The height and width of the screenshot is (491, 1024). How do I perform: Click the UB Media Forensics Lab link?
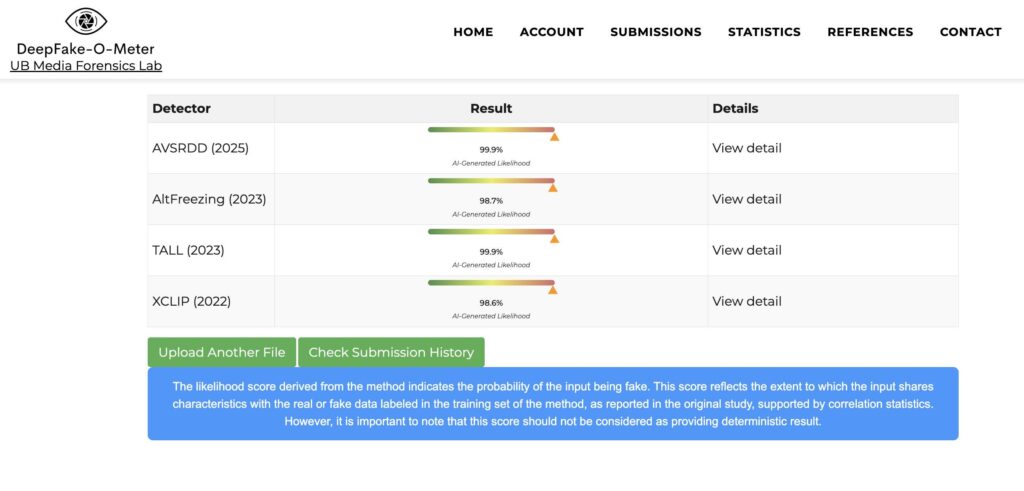pos(86,66)
